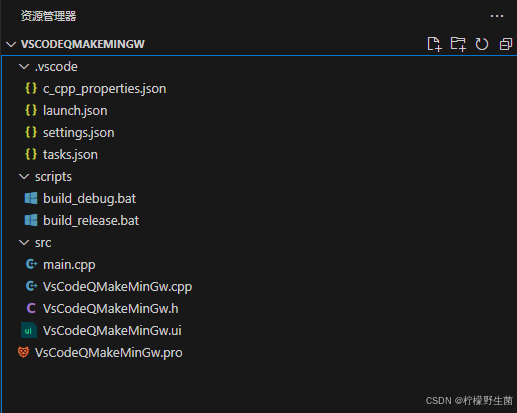Viewport: 517px width, 413px height.
Task: Click the C++ icon beside VsCodeQMakeMinGw.cpp
Action: click(x=31, y=286)
